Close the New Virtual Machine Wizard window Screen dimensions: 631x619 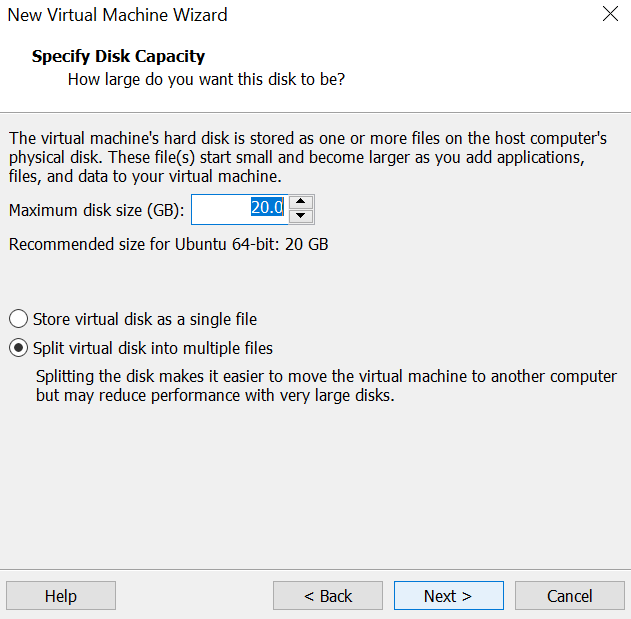(609, 15)
